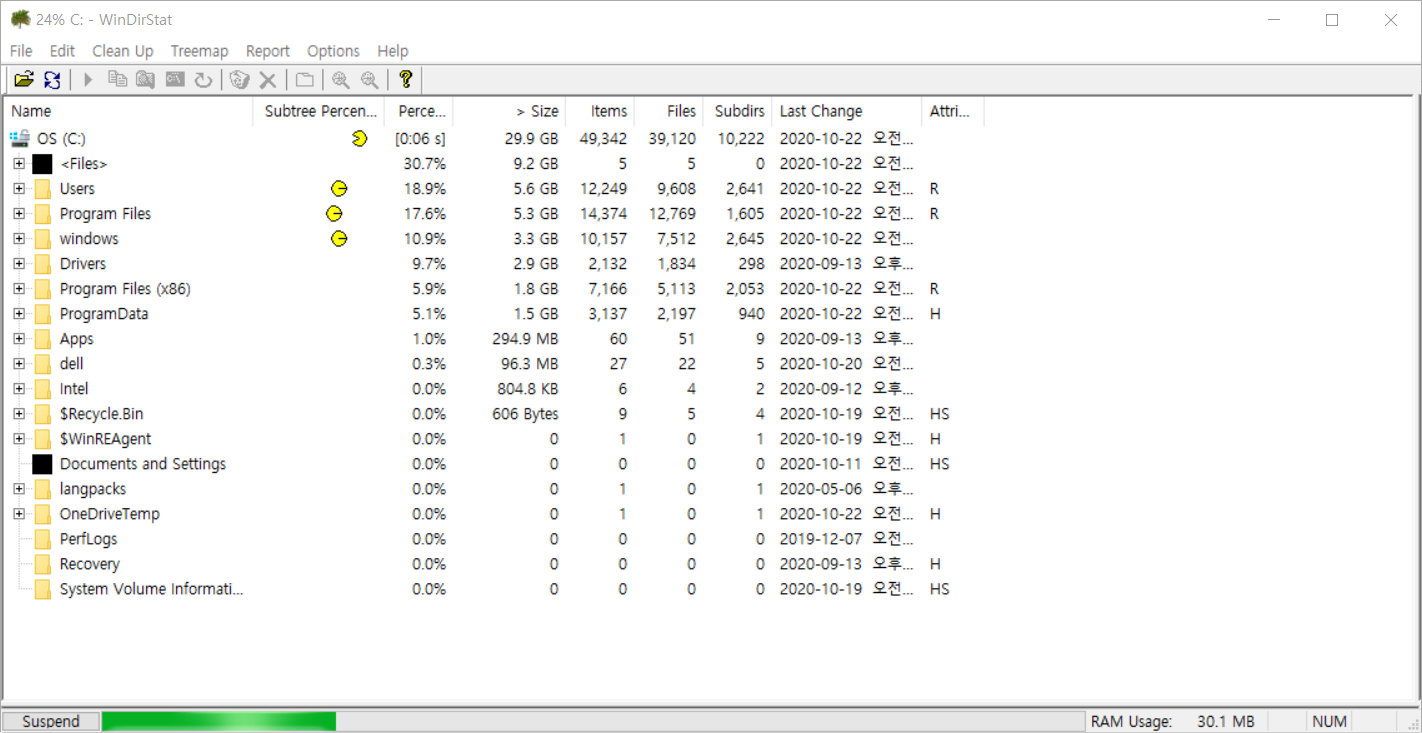
Task: Click the yellow Help question mark icon
Action: (x=405, y=80)
